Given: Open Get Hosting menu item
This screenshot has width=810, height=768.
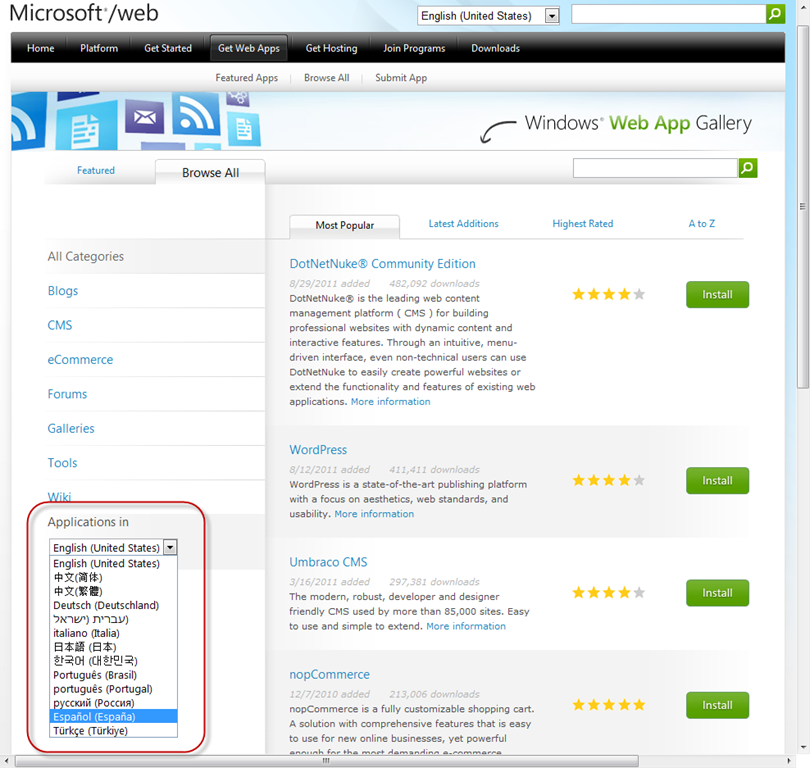Looking at the screenshot, I should [x=331, y=48].
